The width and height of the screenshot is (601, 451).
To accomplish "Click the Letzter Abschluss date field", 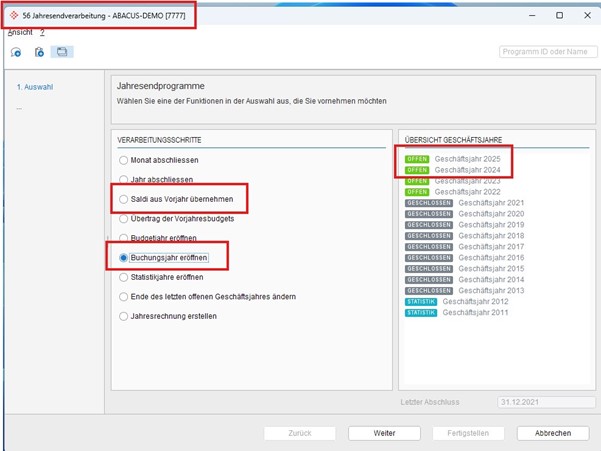I will tap(546, 402).
